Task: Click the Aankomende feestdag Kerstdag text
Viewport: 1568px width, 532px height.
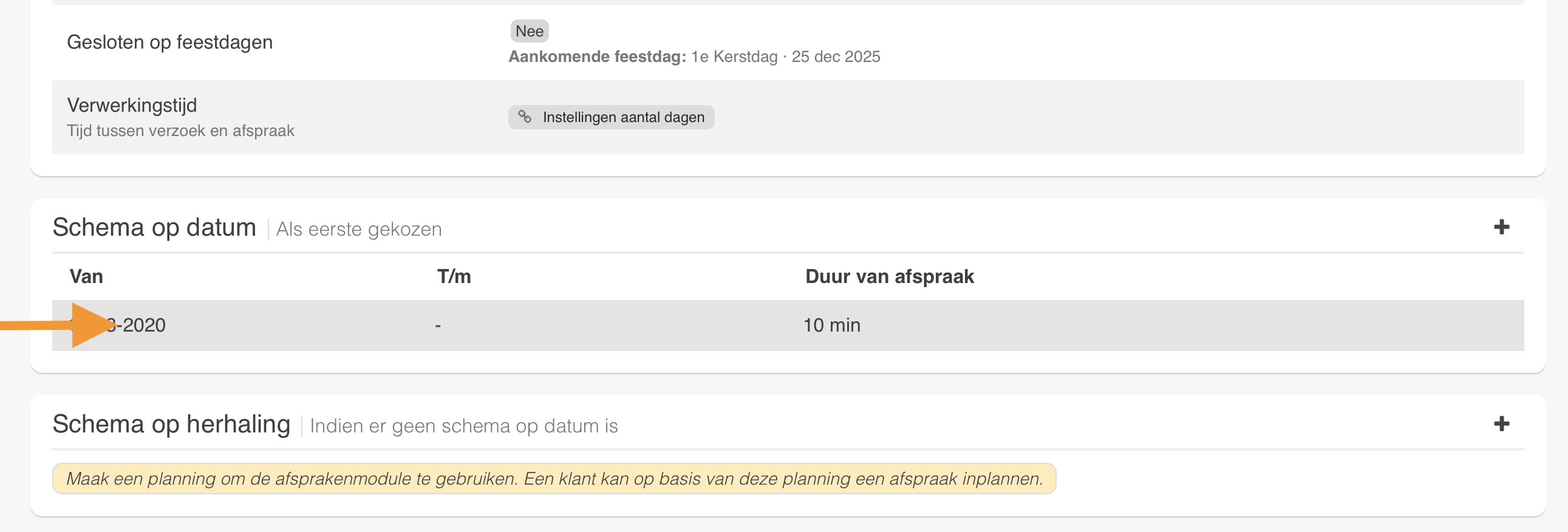Action: 695,56
